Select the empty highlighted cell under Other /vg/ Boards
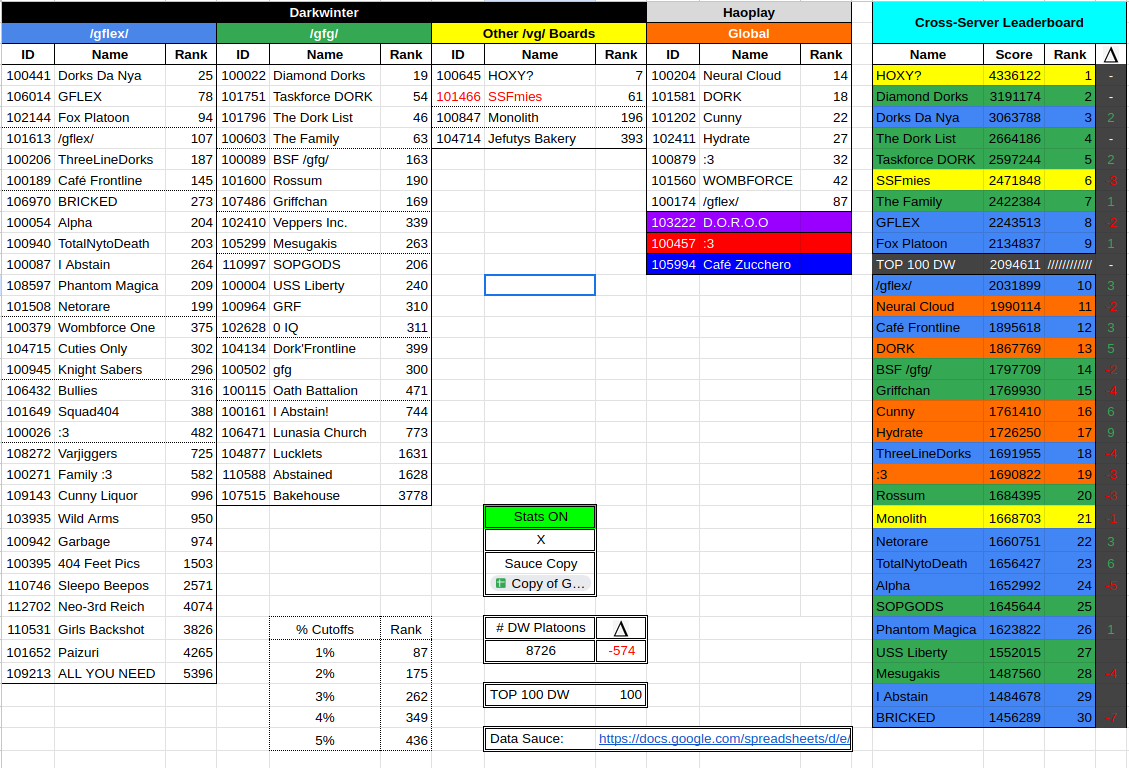 tap(540, 285)
